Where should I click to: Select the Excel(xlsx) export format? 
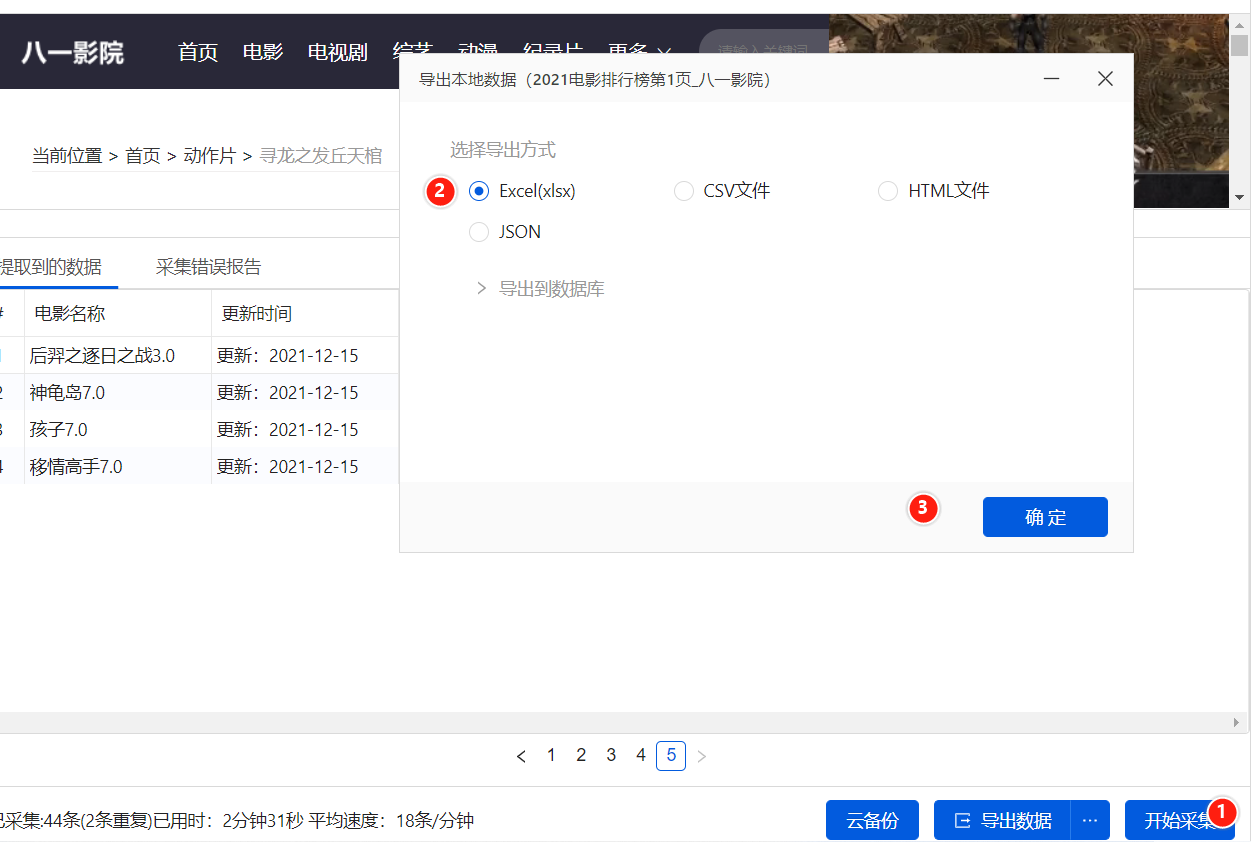479,190
